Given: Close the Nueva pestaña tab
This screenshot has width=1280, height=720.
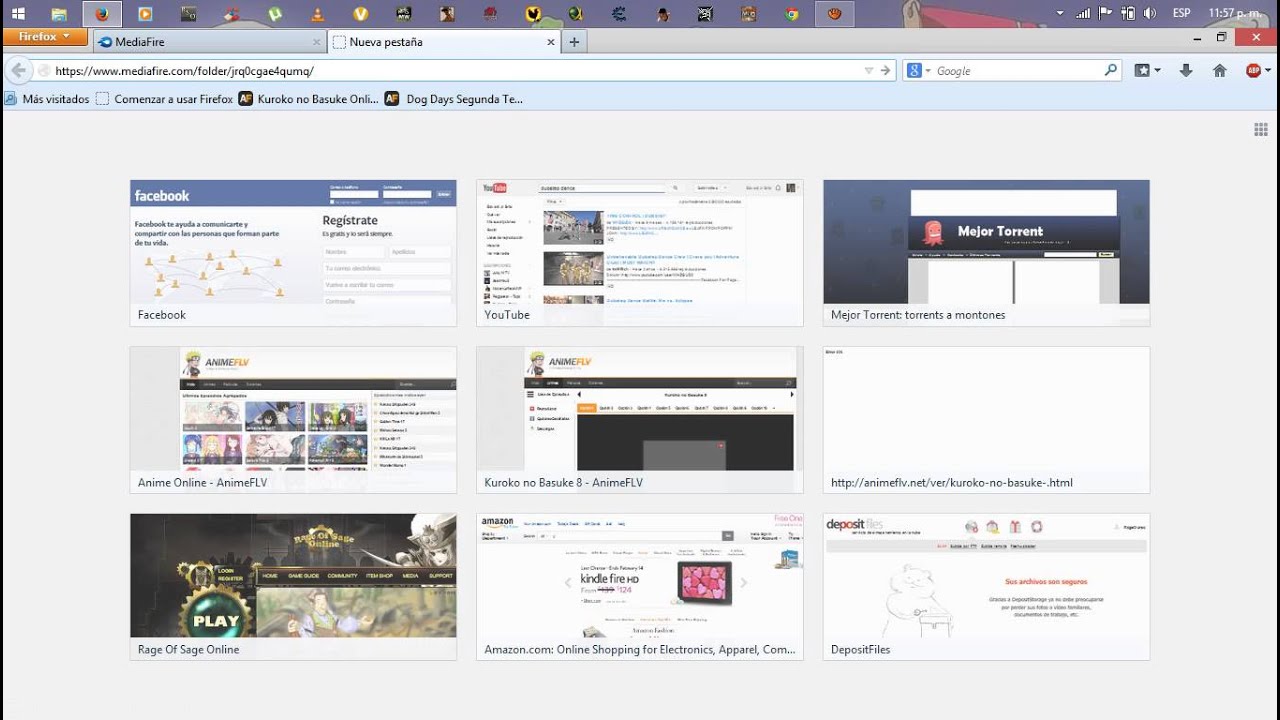Looking at the screenshot, I should click(551, 42).
